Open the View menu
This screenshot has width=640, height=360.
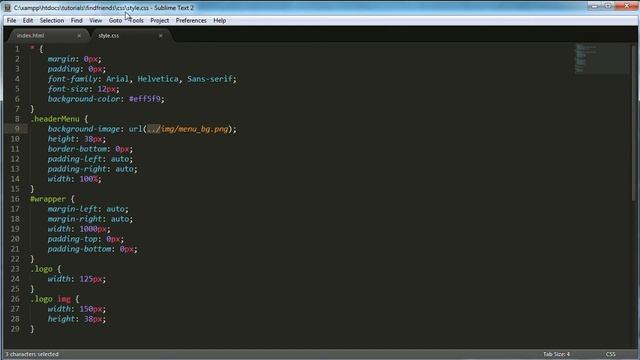(x=96, y=20)
